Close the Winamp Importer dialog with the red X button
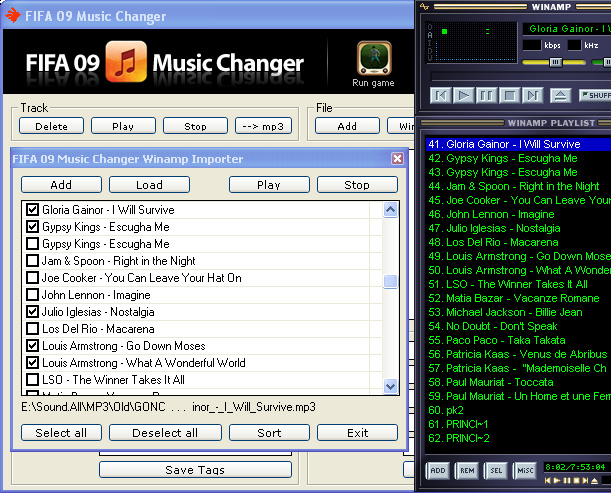Image resolution: width=611 pixels, height=493 pixels. (x=397, y=159)
